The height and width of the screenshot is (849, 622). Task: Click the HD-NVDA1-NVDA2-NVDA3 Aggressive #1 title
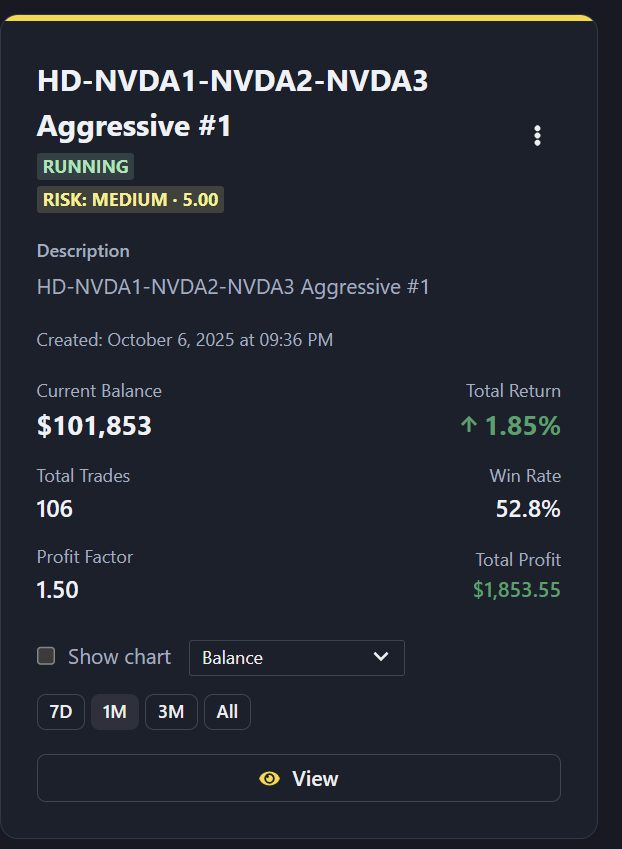(x=232, y=103)
